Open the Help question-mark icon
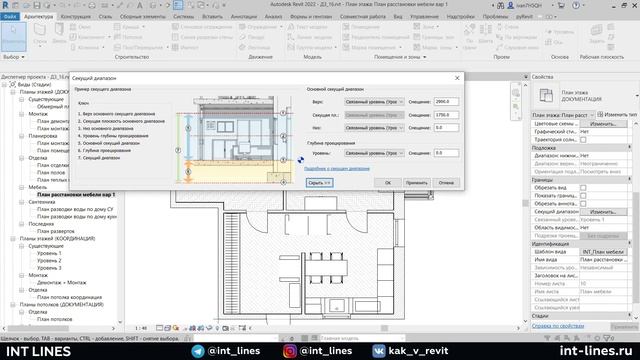640x360 pixels. tap(576, 6)
